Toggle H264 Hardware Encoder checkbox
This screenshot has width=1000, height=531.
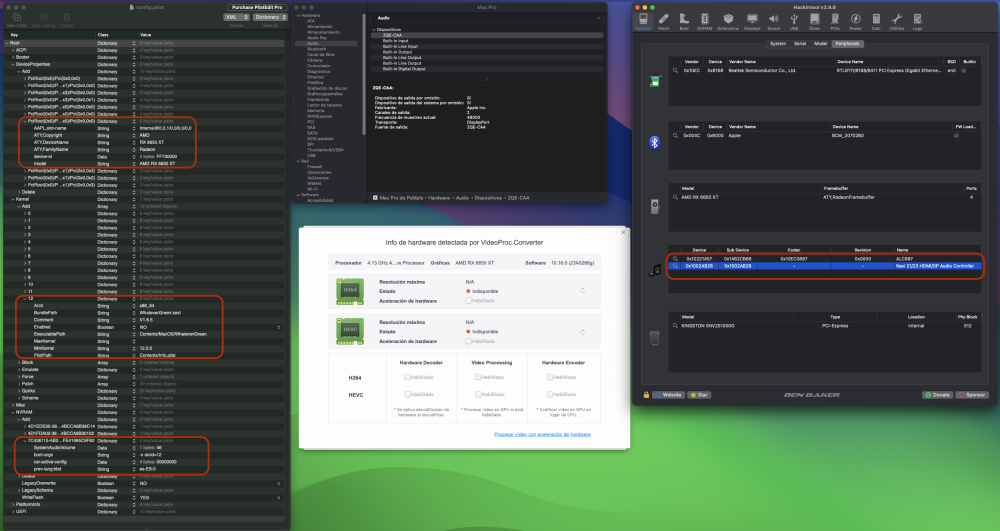tap(550, 377)
